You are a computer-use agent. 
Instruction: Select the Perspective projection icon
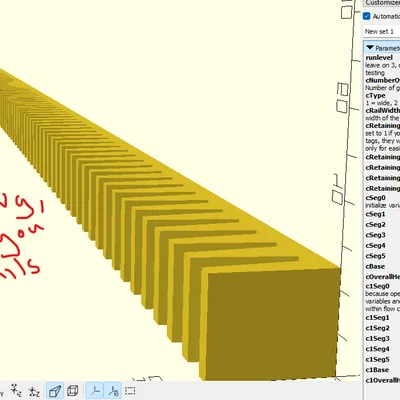(x=55, y=391)
